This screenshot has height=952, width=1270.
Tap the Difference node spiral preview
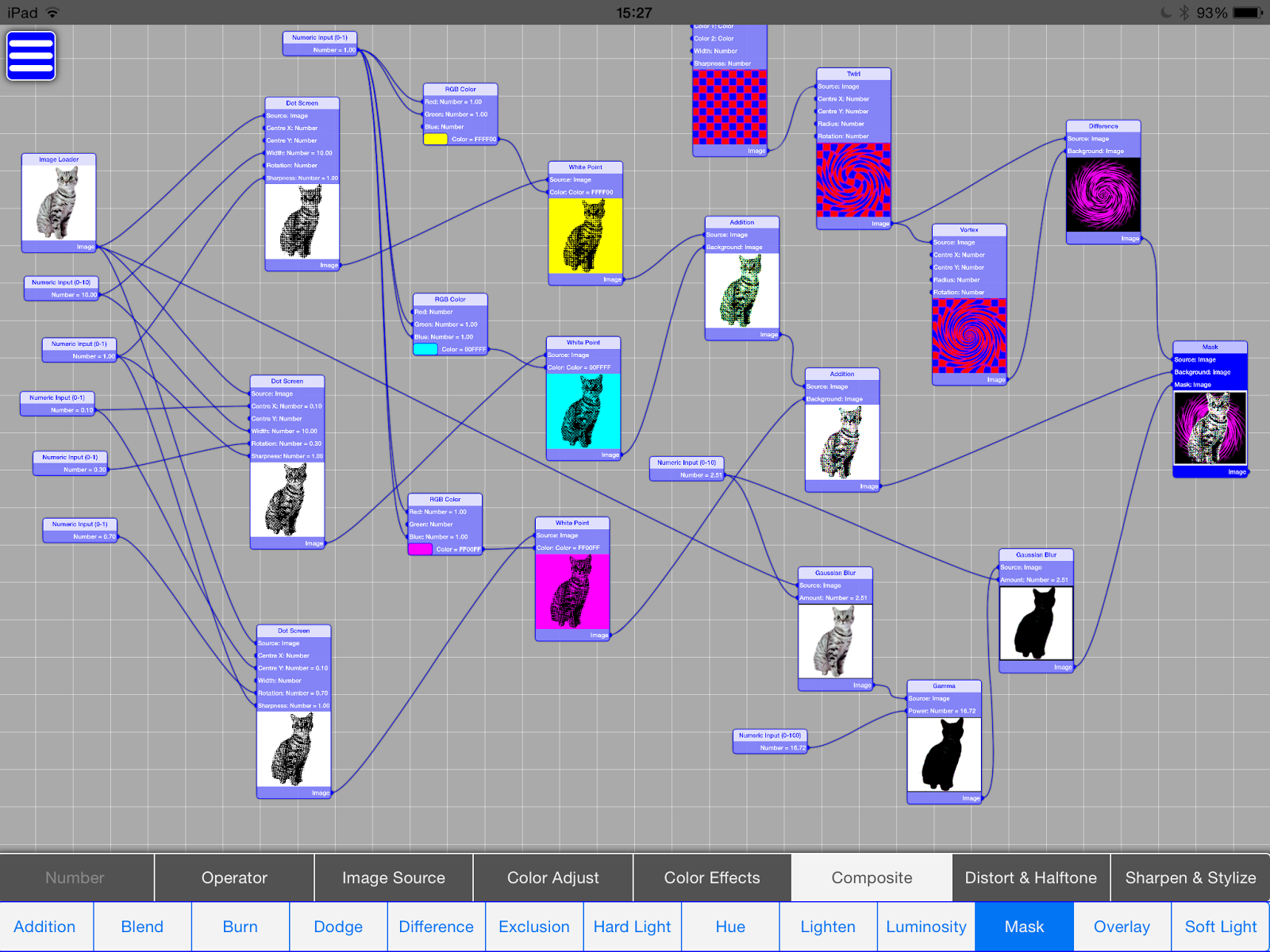(x=1103, y=195)
